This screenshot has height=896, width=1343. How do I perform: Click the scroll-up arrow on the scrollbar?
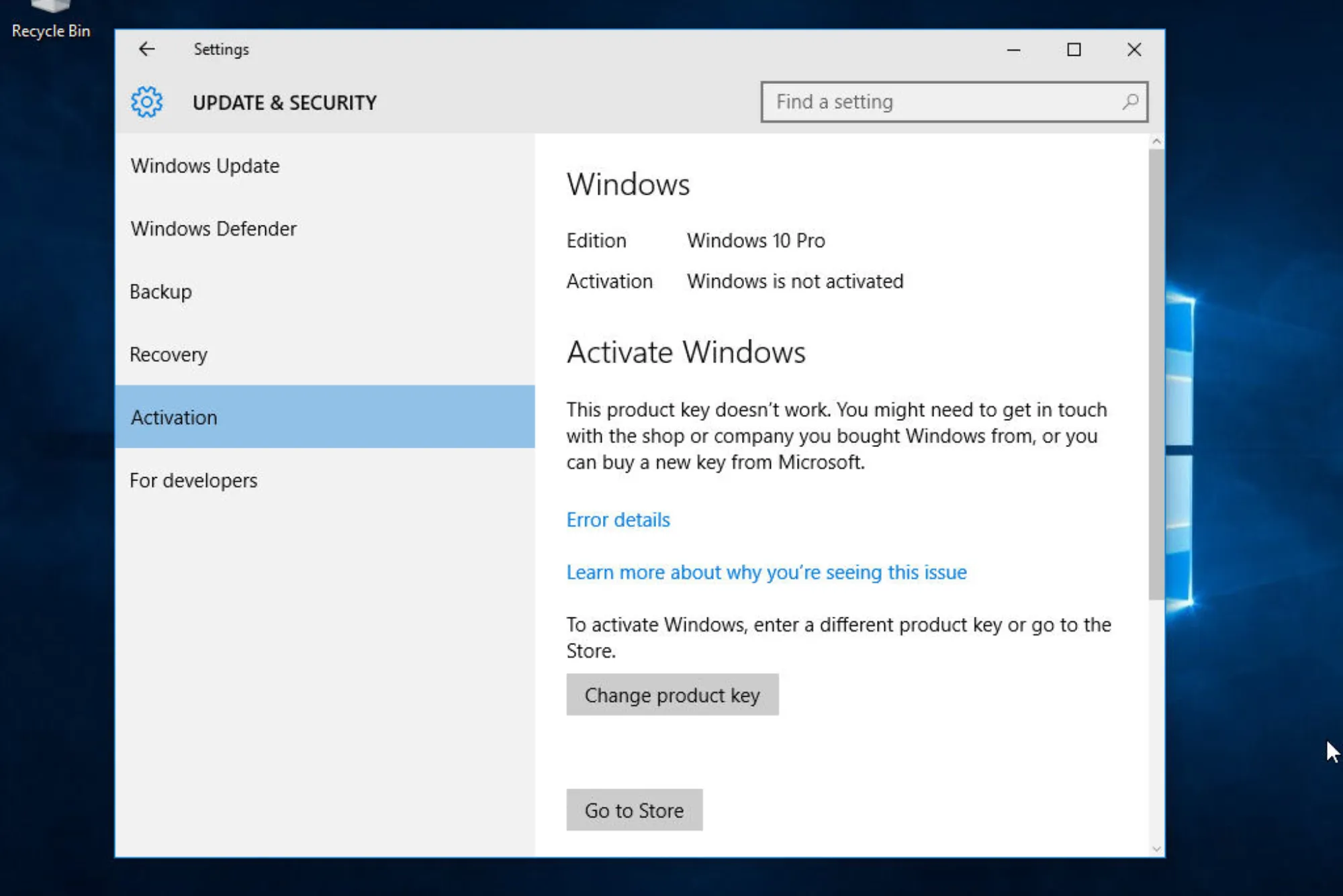(x=1156, y=141)
